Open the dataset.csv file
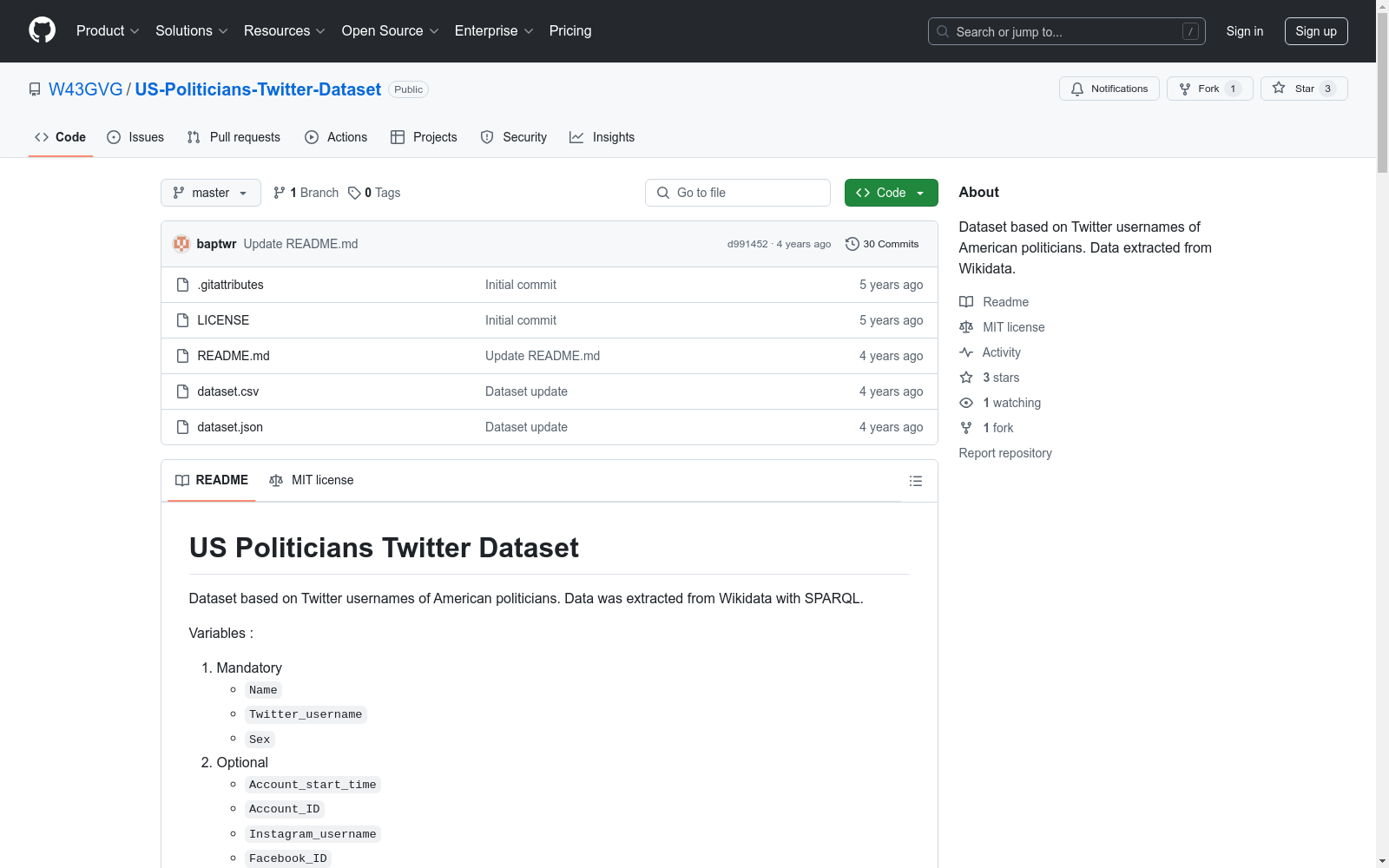Image resolution: width=1389 pixels, height=868 pixels. point(228,391)
